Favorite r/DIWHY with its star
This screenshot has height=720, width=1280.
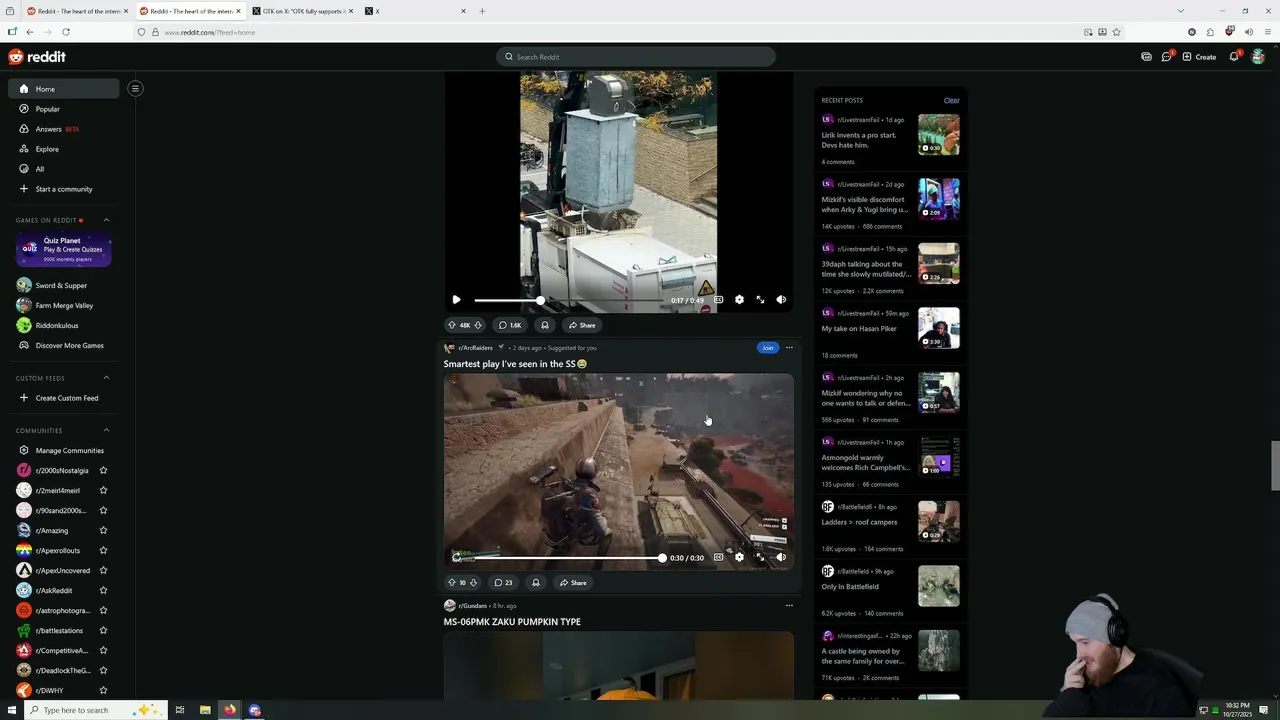click(103, 691)
